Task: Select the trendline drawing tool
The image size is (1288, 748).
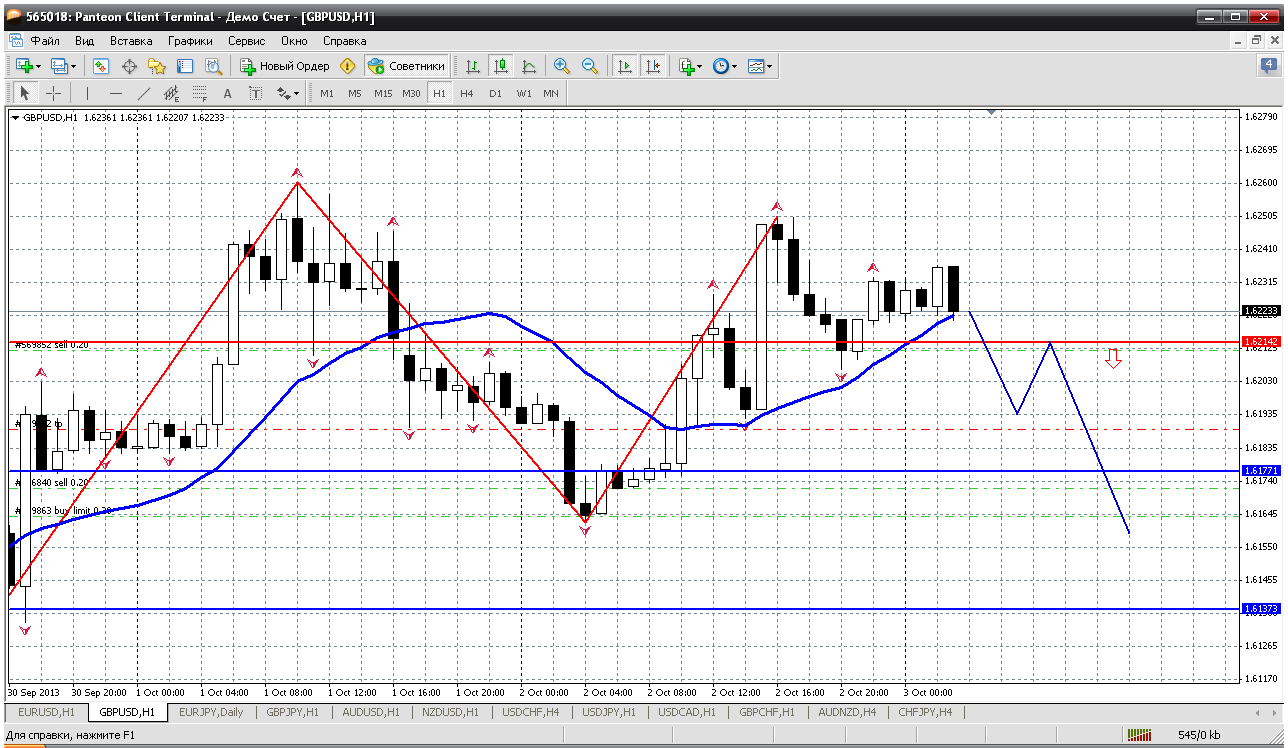Action: tap(143, 93)
